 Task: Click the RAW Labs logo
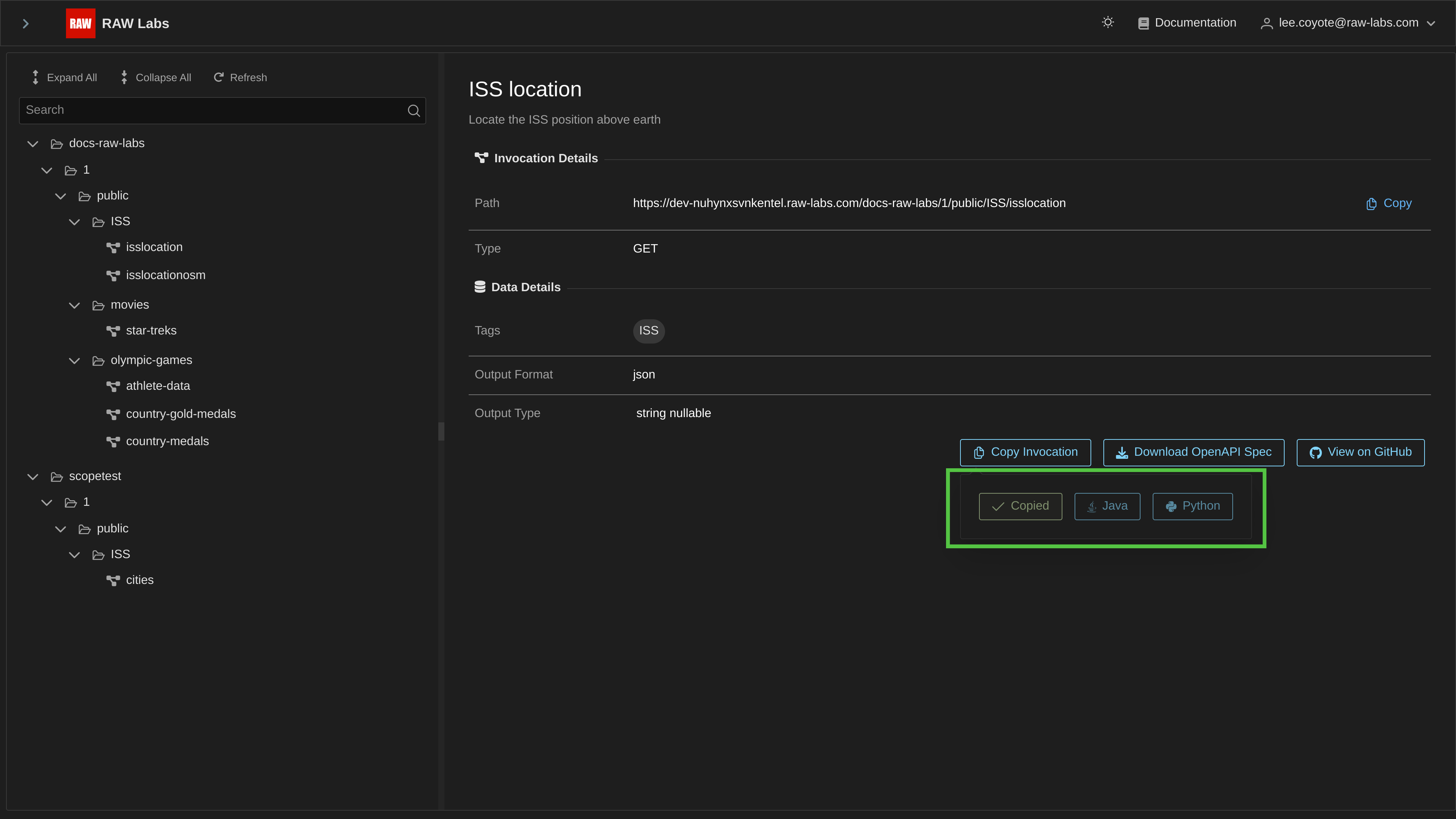pos(80,23)
